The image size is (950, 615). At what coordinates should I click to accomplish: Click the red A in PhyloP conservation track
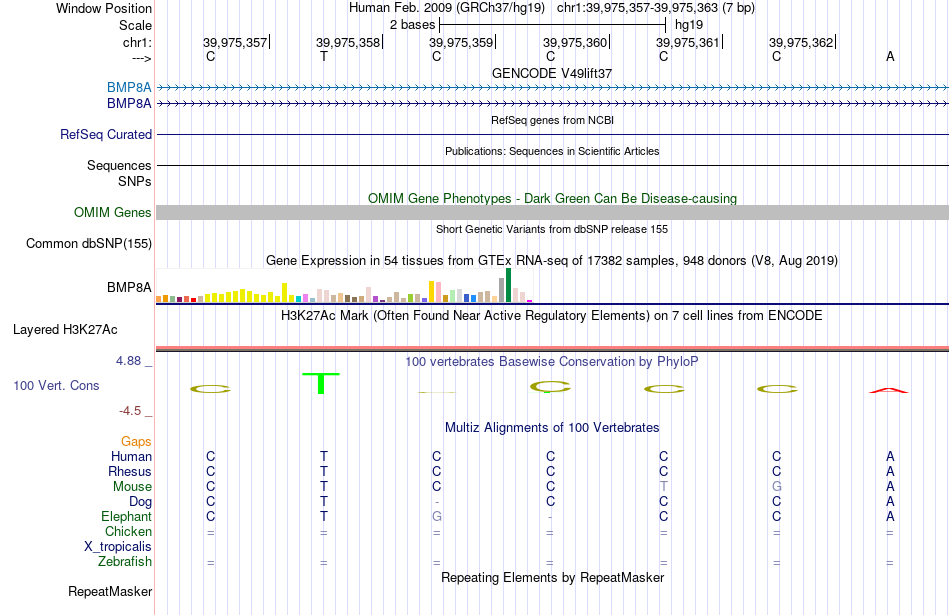tap(889, 390)
